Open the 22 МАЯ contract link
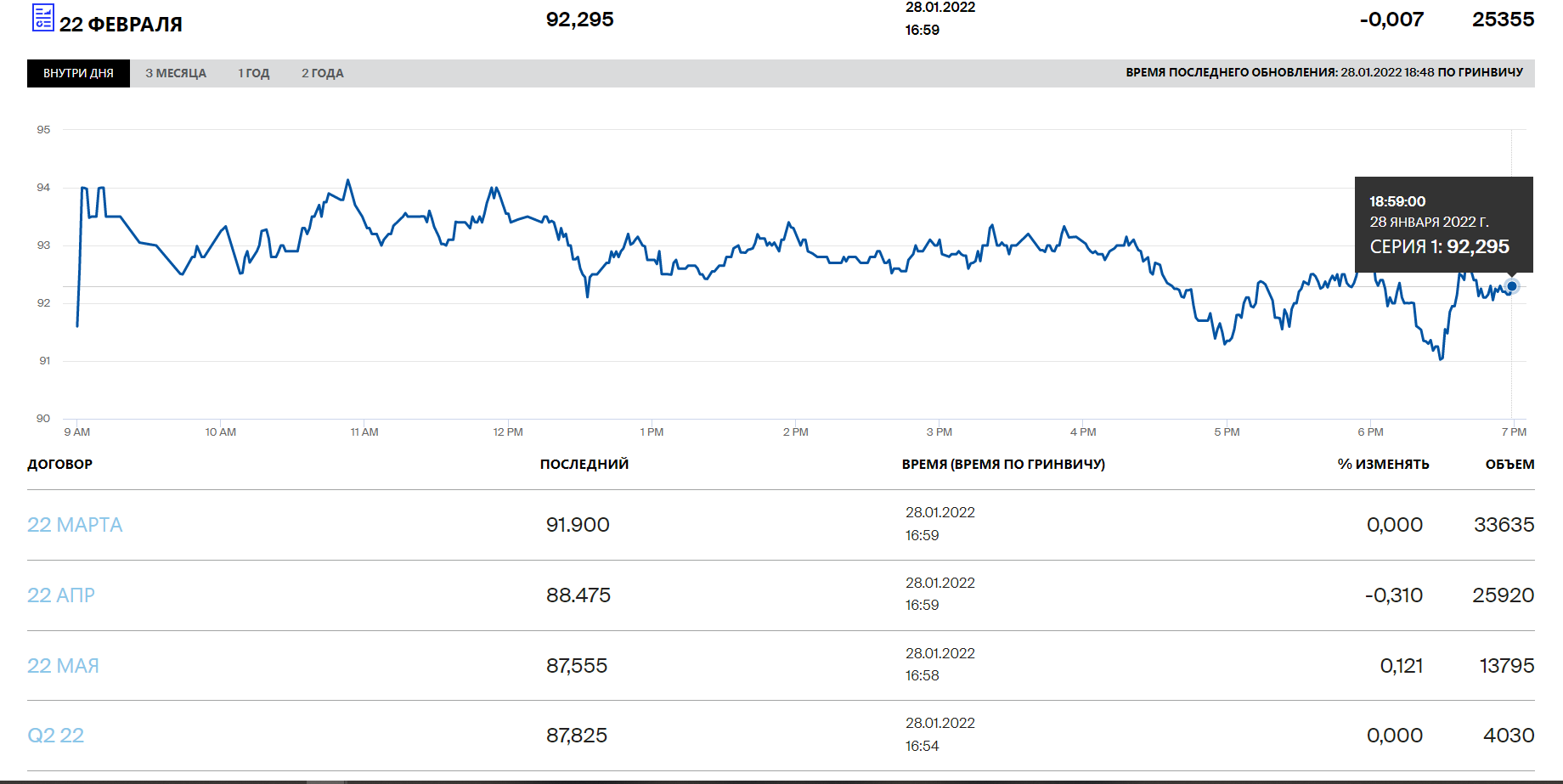The height and width of the screenshot is (784, 1563). coord(63,666)
